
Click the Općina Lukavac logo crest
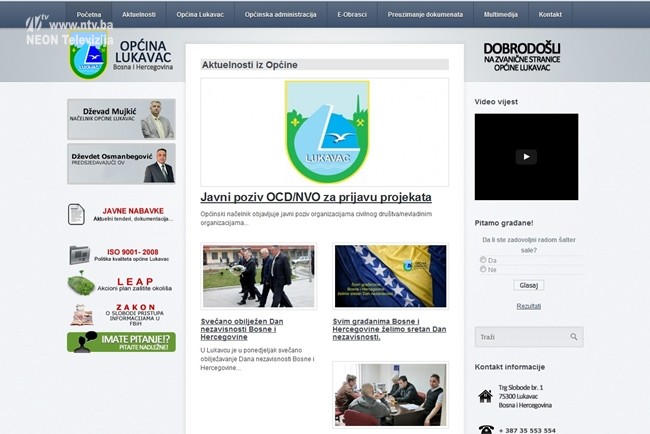click(88, 60)
